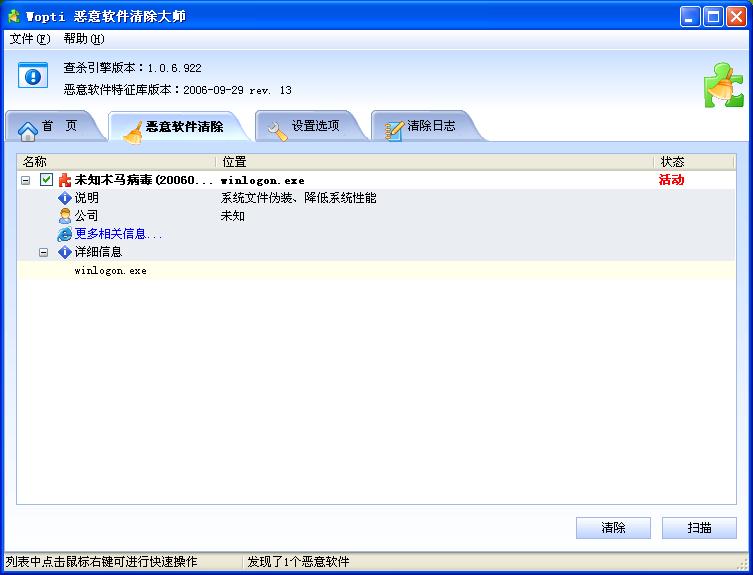Click the info icon beside 详细信息
The width and height of the screenshot is (753, 575).
coord(64,252)
